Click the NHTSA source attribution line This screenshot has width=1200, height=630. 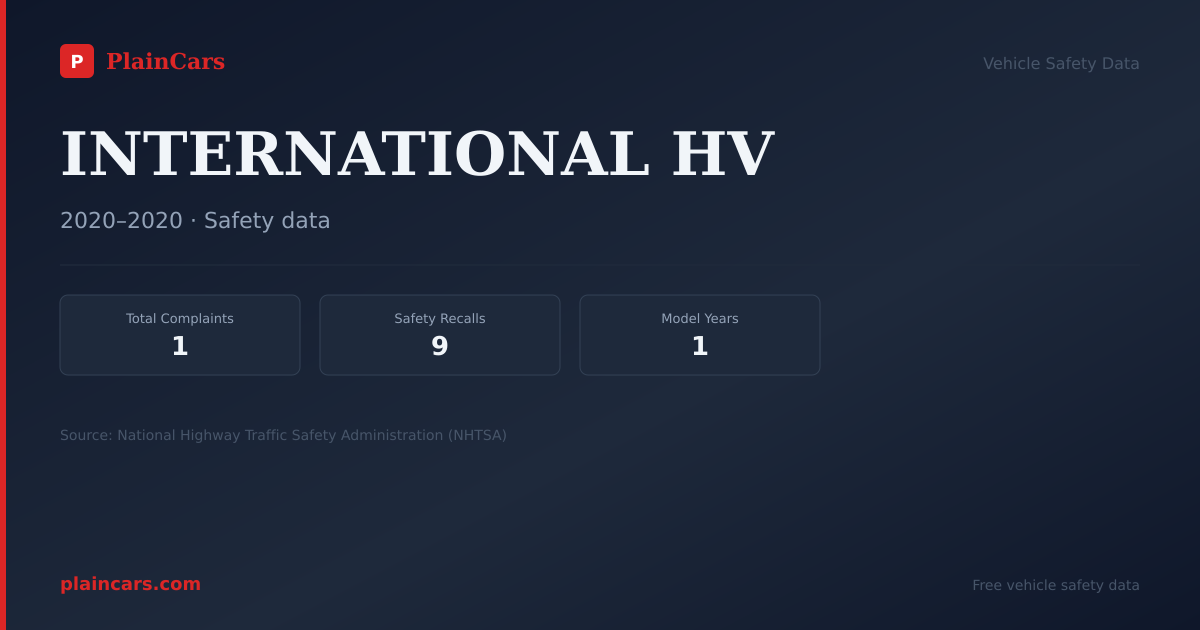(283, 435)
